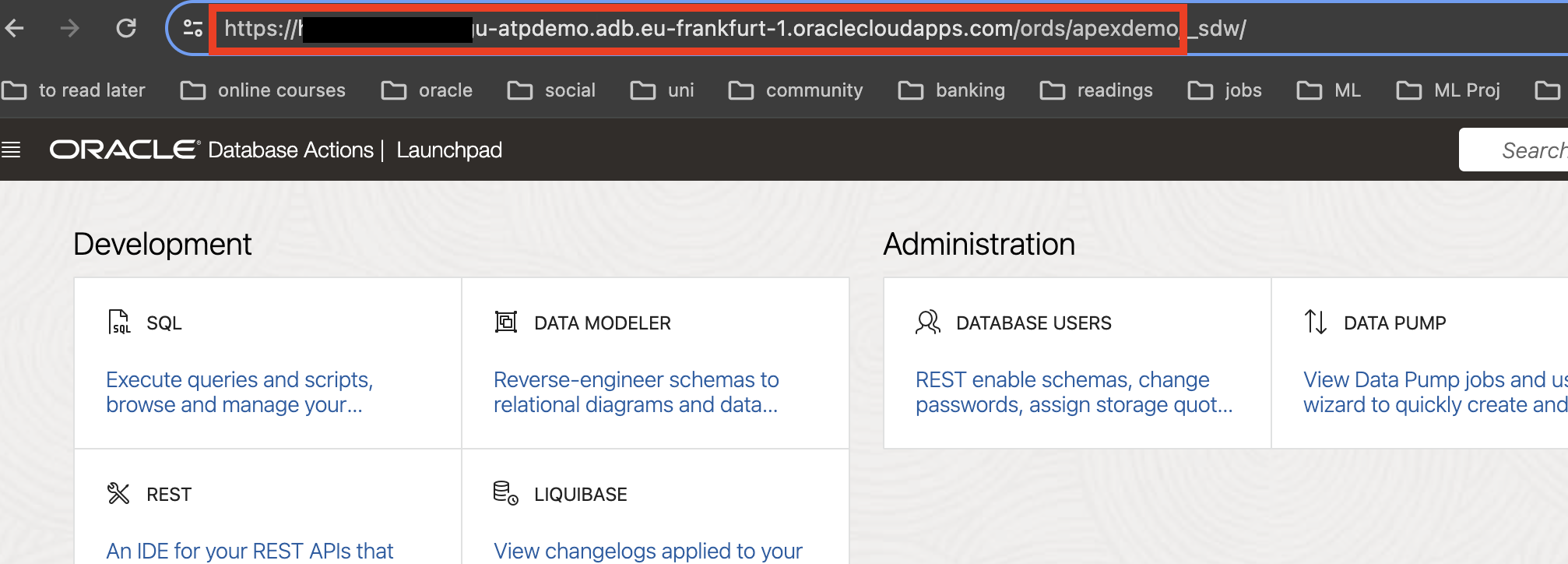Open the SQL card title
The width and height of the screenshot is (1568, 564).
point(164,323)
